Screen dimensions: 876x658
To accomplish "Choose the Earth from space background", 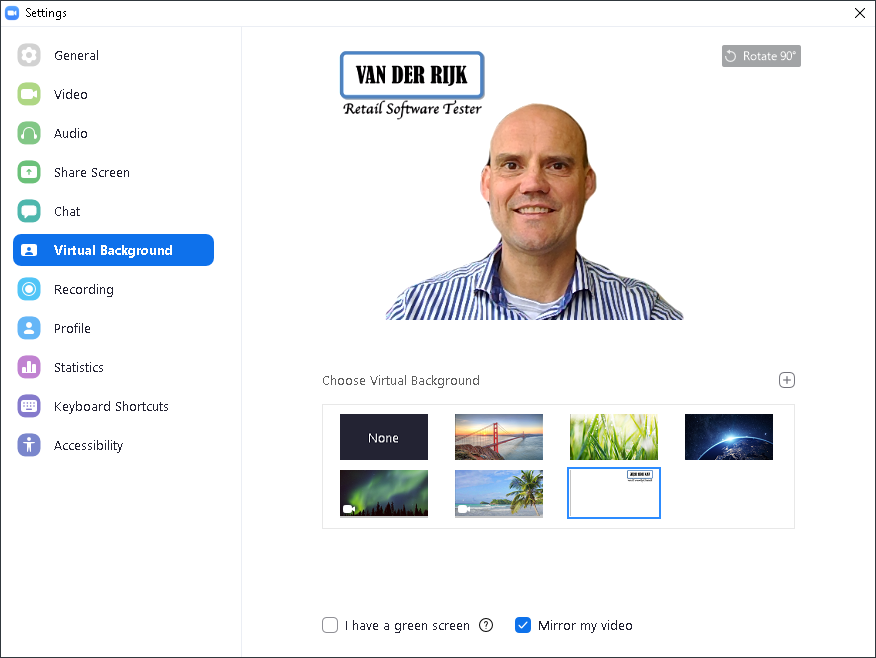I will pyautogui.click(x=728, y=437).
